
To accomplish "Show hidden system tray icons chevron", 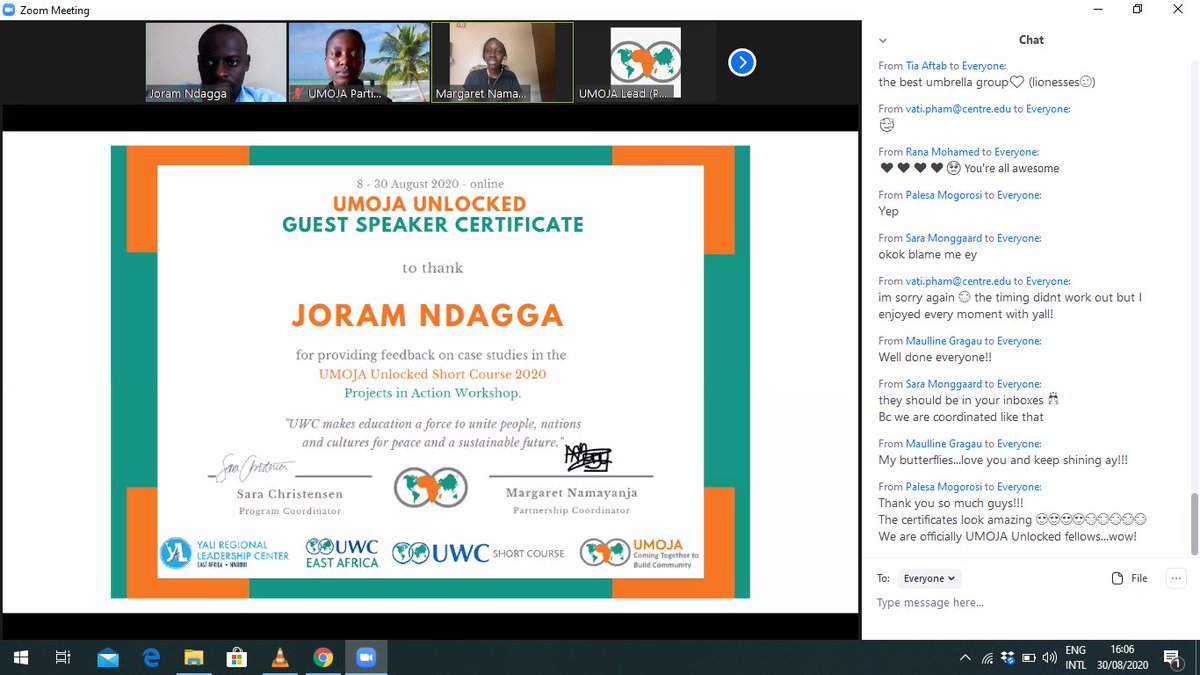I will coord(965,658).
